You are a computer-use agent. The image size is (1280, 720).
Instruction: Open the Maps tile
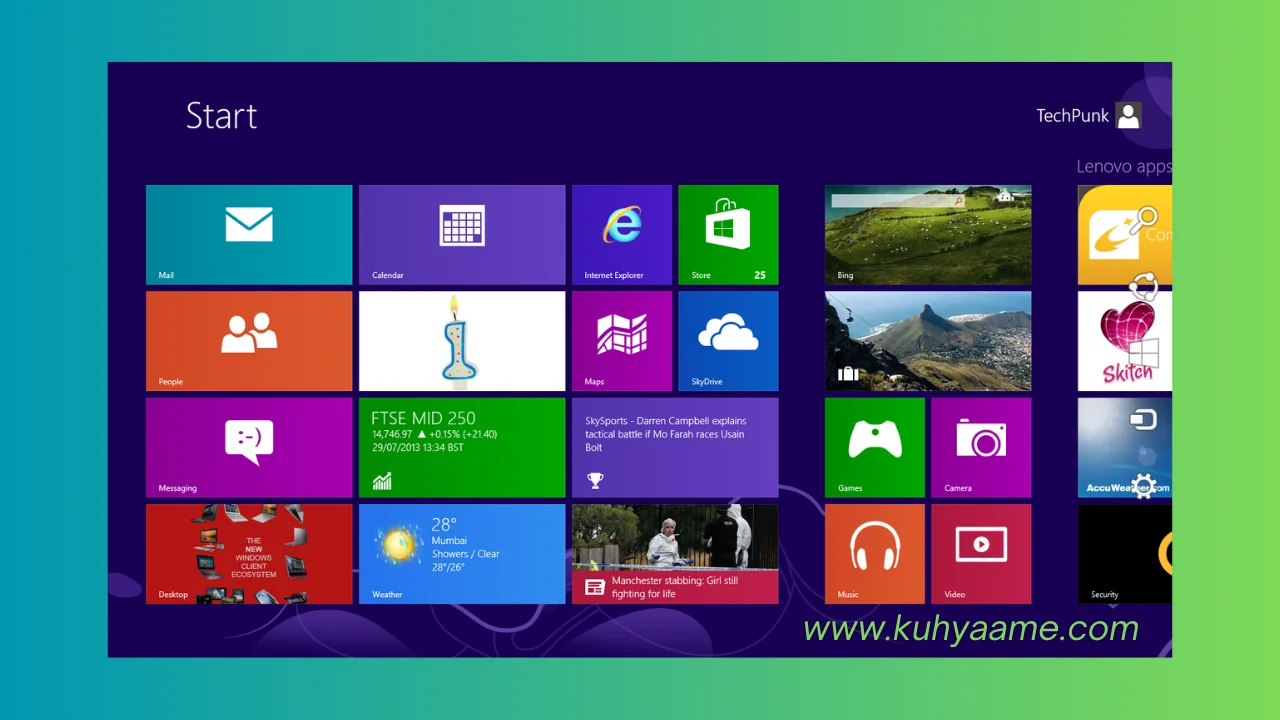coord(622,341)
